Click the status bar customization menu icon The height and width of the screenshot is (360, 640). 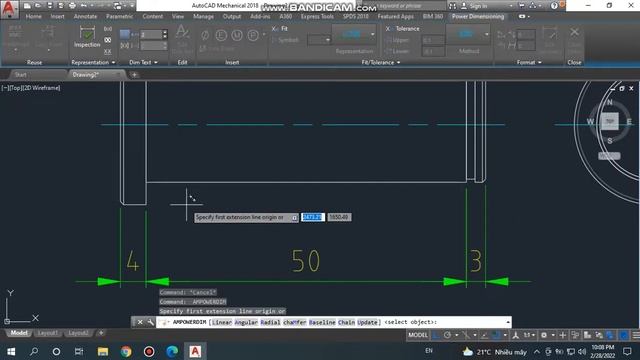coord(636,335)
